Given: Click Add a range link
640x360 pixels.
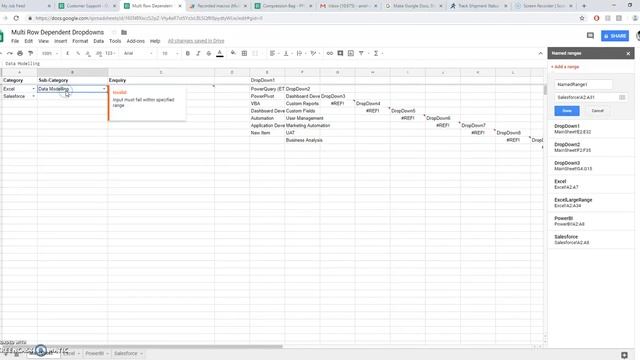Looking at the screenshot, I should (565, 67).
